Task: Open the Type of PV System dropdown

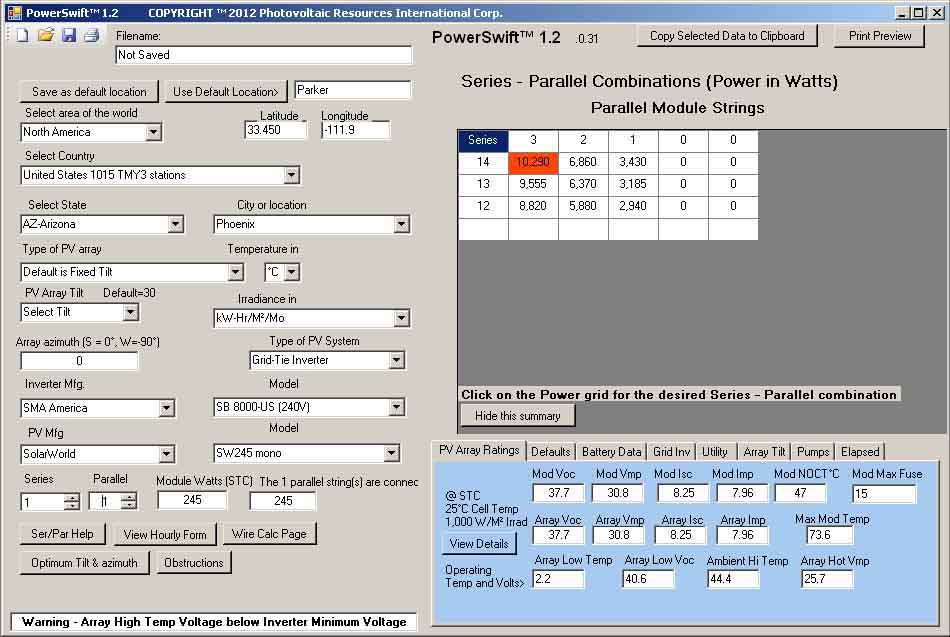Action: point(396,360)
